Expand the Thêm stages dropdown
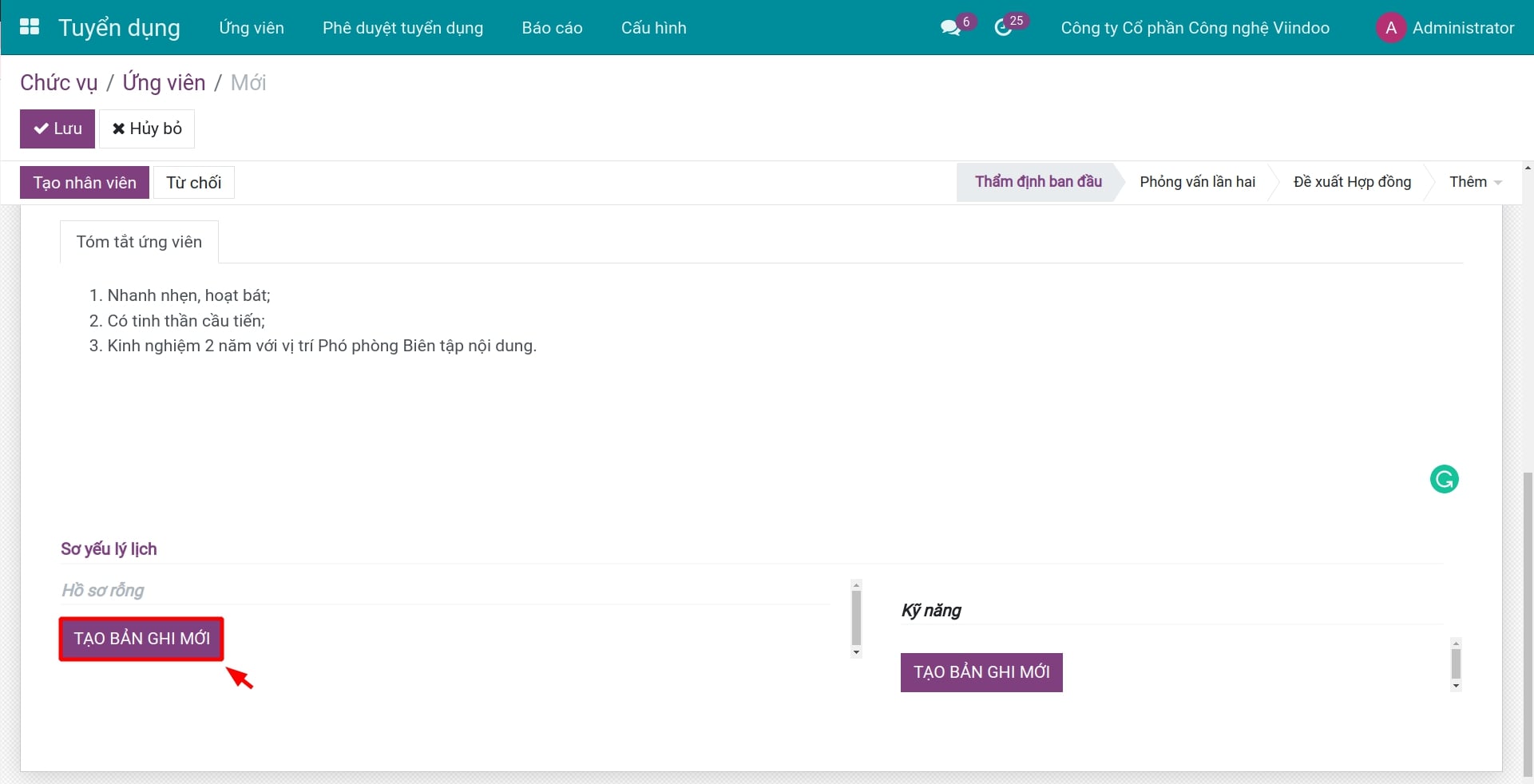Viewport: 1534px width, 784px height. pyautogui.click(x=1474, y=182)
